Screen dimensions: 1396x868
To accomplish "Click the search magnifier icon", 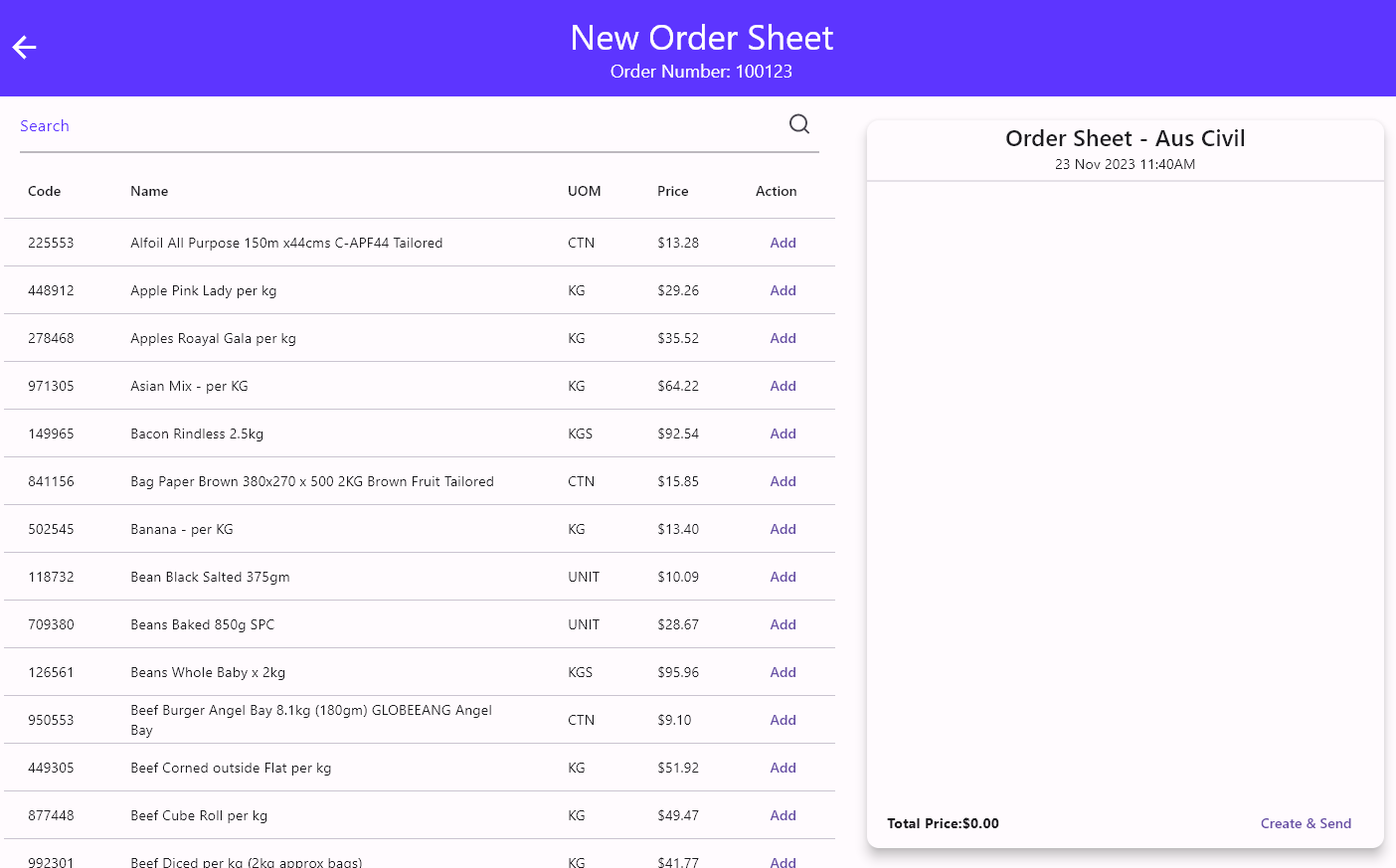I will pyautogui.click(x=798, y=124).
